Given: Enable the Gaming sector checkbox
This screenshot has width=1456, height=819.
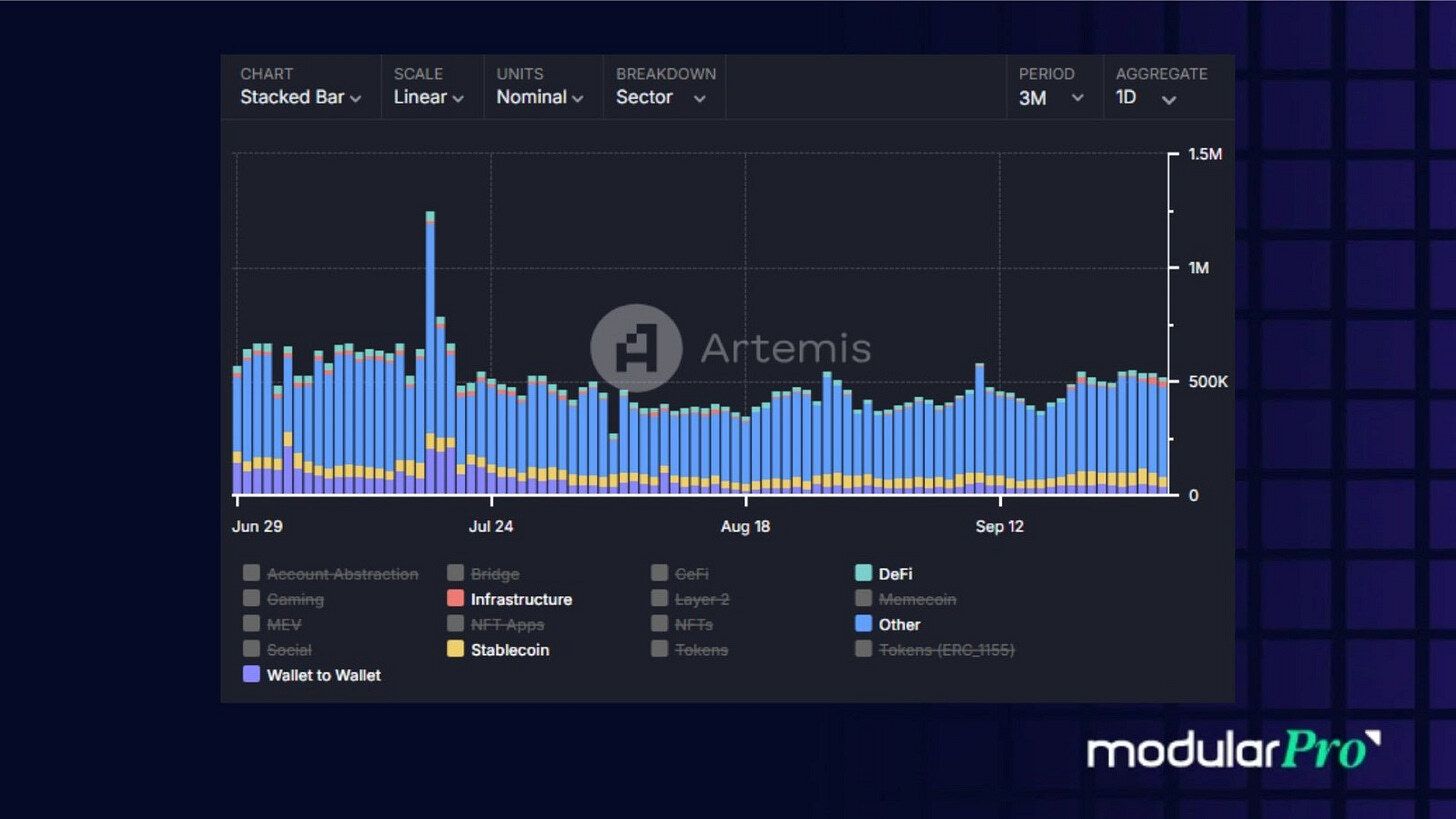Looking at the screenshot, I should (251, 599).
